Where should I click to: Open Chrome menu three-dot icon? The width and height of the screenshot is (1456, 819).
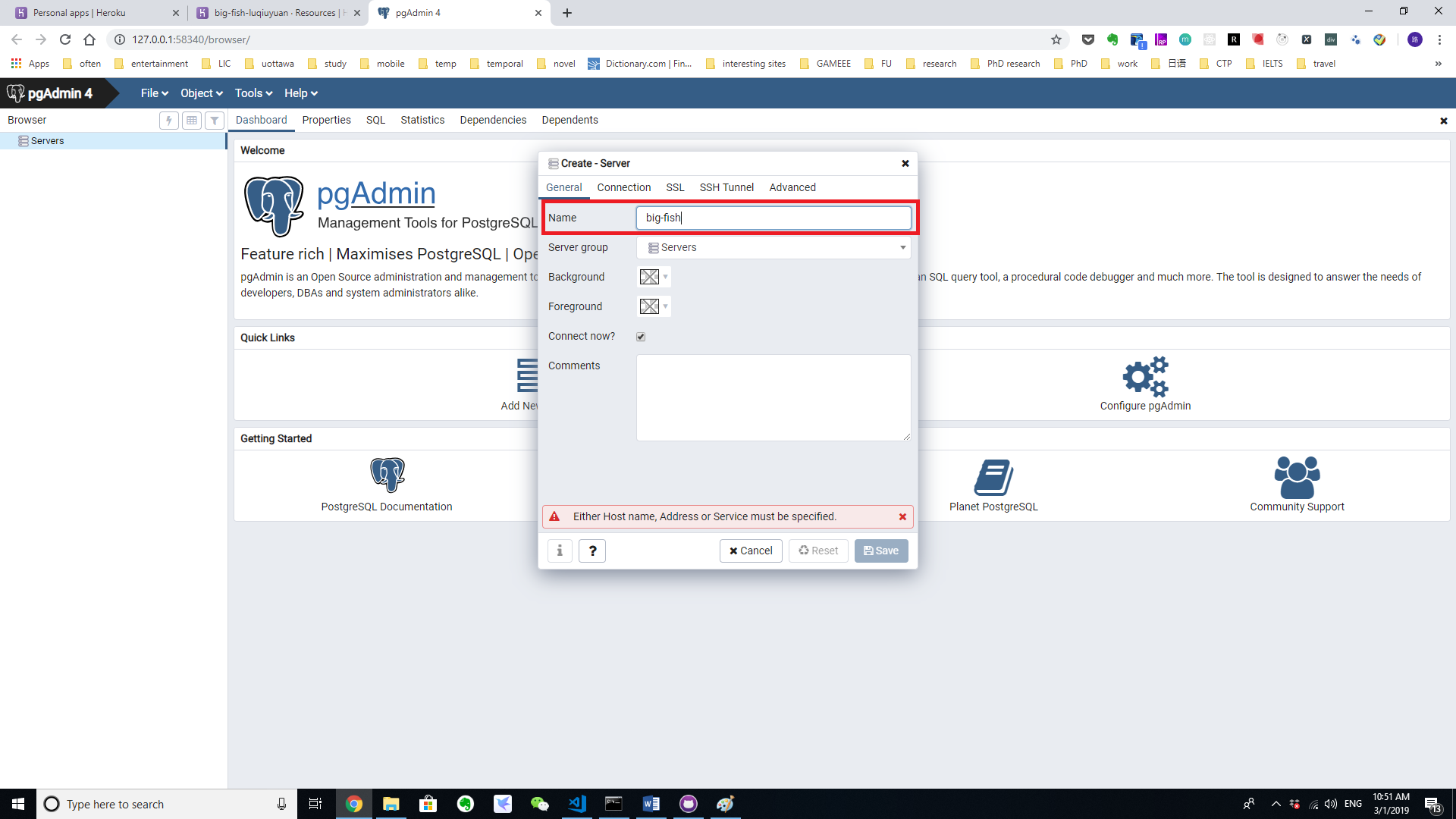pyautogui.click(x=1439, y=39)
